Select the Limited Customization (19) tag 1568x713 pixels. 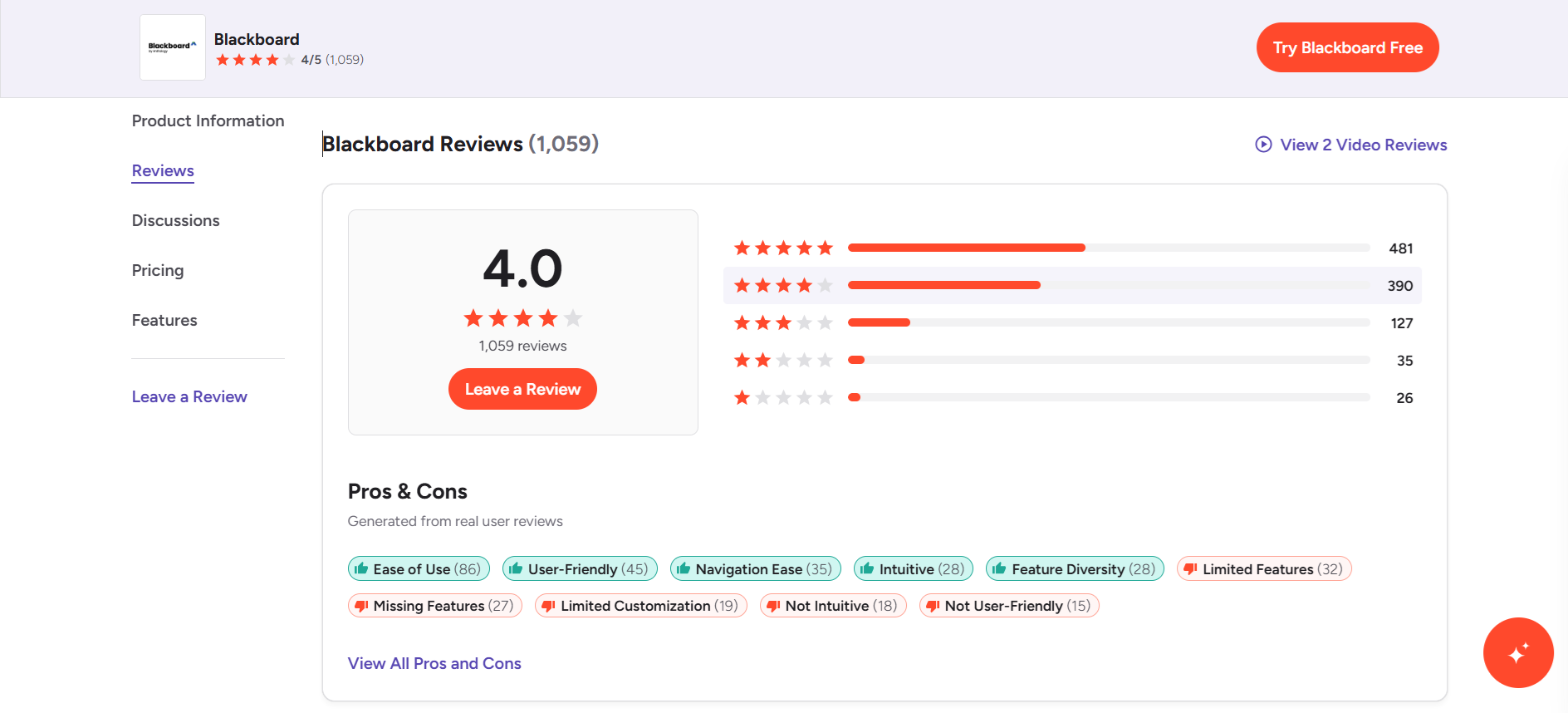tap(641, 605)
